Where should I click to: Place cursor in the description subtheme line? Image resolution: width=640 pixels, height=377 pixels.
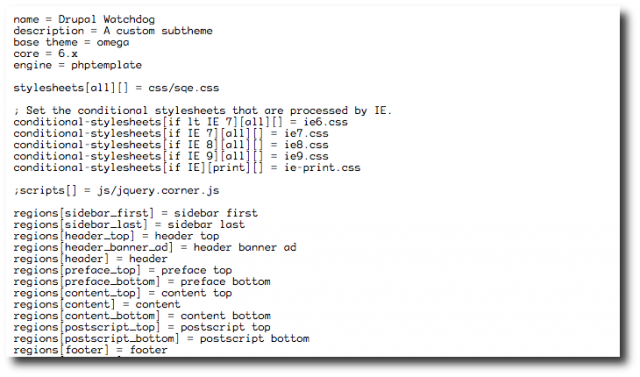tap(113, 31)
